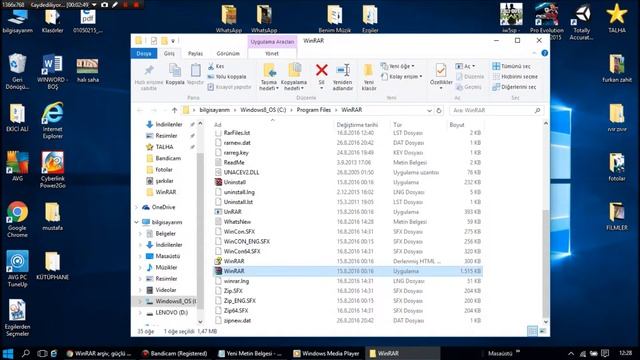640x360 pixels.
Task: Click the Geri Dönüşüm recycle bin icon
Action: (17, 71)
